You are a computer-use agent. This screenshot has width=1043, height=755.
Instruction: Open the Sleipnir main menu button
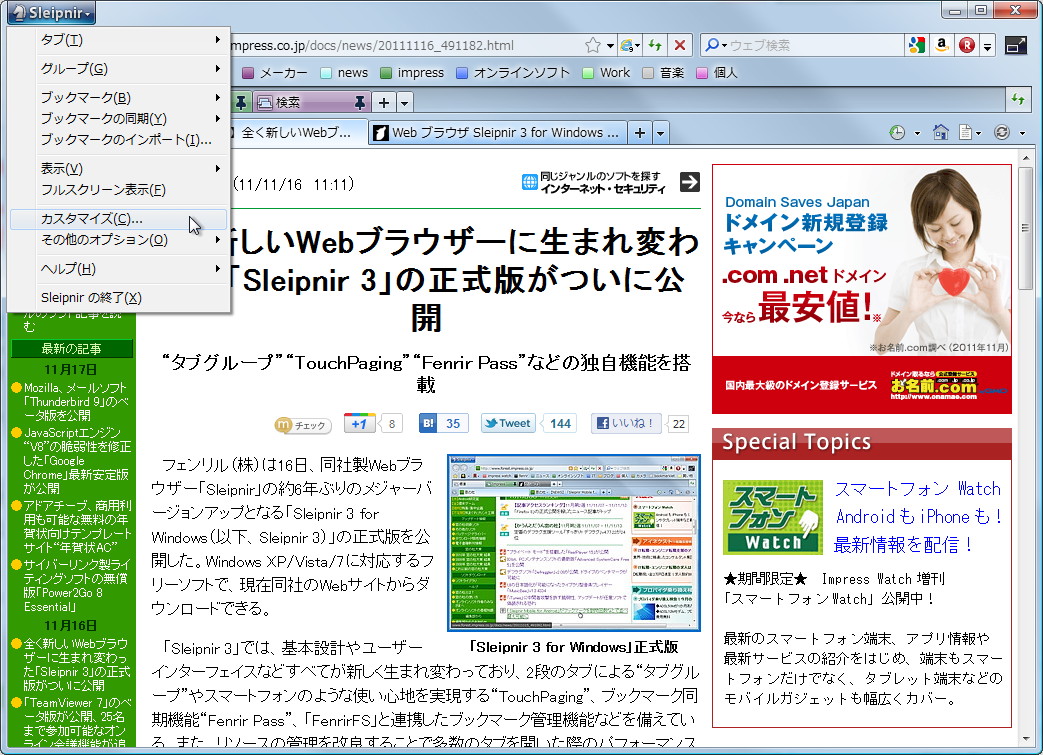51,12
